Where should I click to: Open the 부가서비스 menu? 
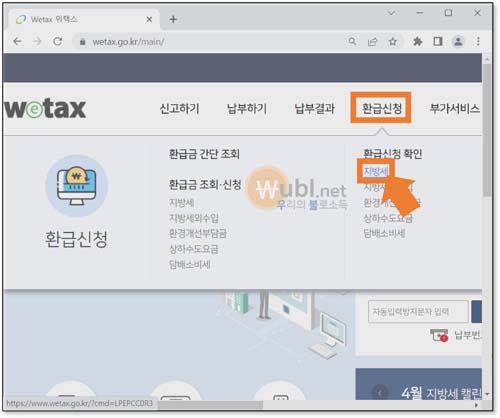455,108
